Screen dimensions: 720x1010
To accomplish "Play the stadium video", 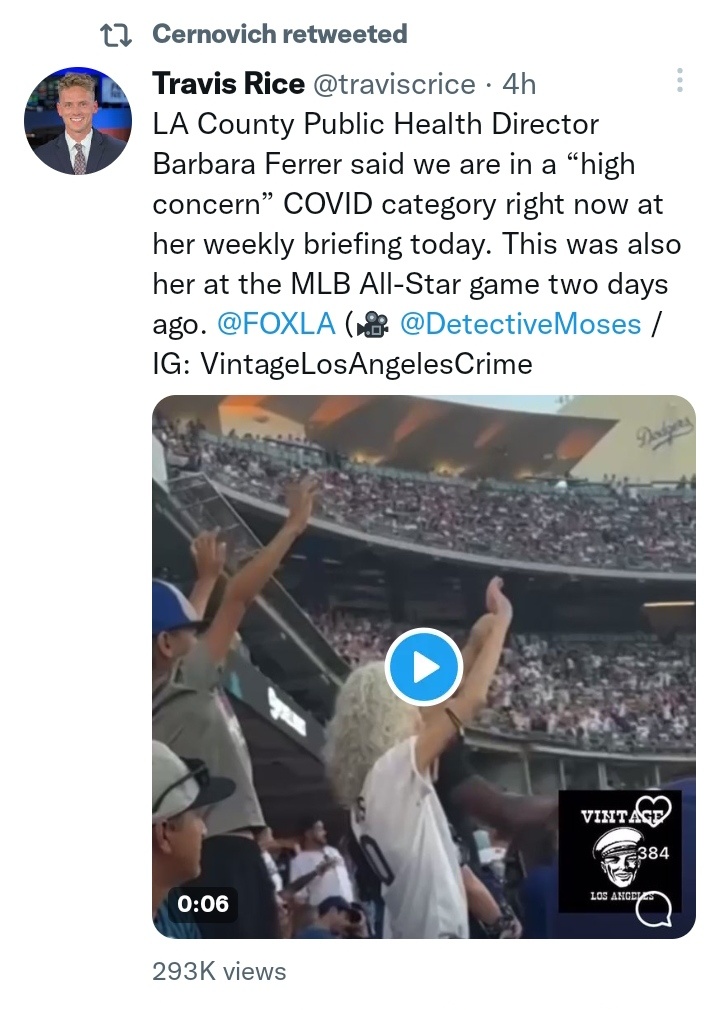I will coord(424,667).
